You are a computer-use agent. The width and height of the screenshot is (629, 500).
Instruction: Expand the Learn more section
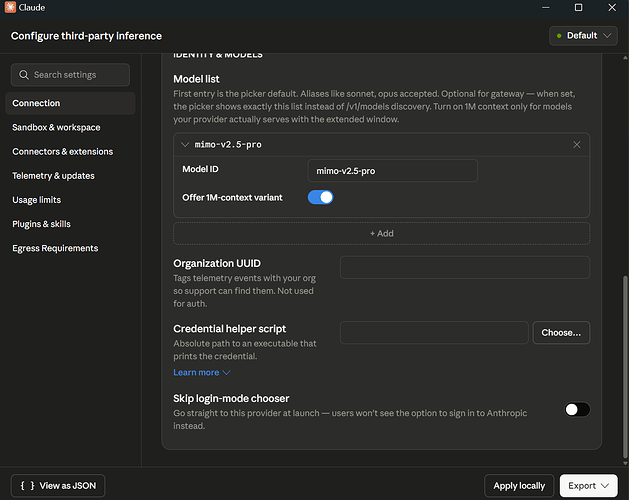pos(201,372)
